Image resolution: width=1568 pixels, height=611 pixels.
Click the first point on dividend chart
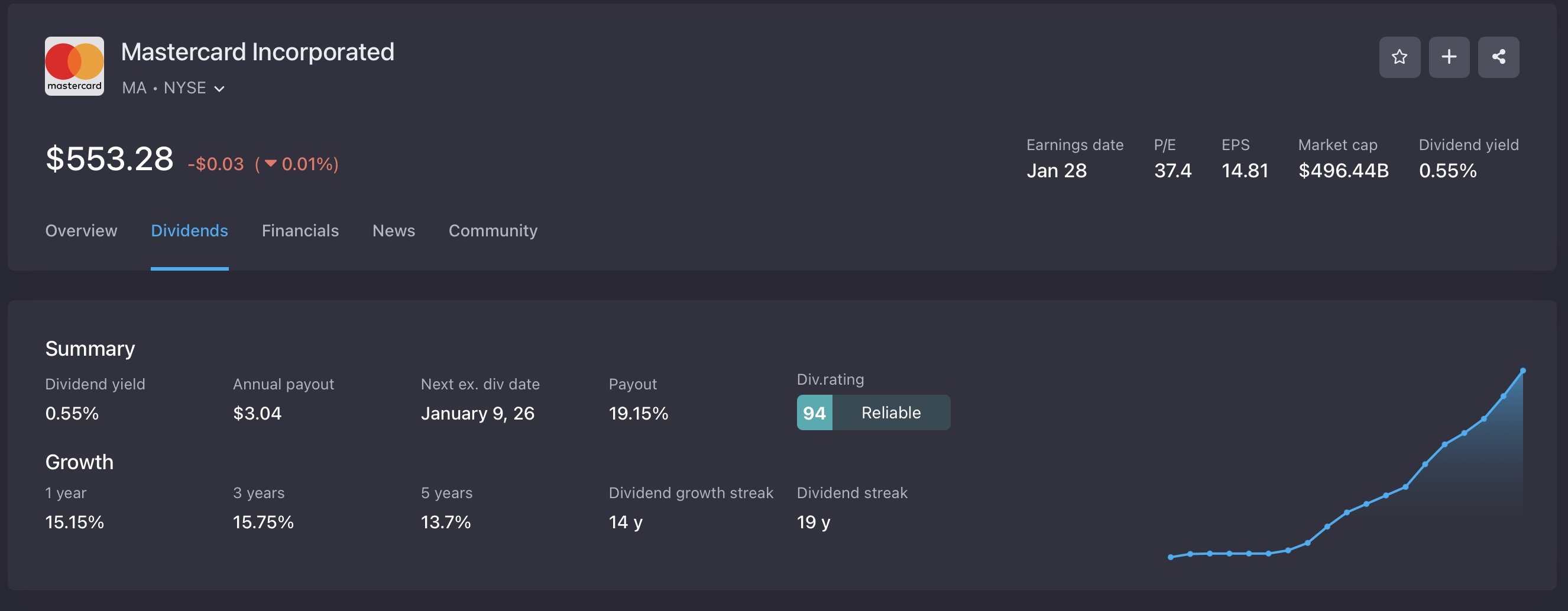(x=1171, y=557)
